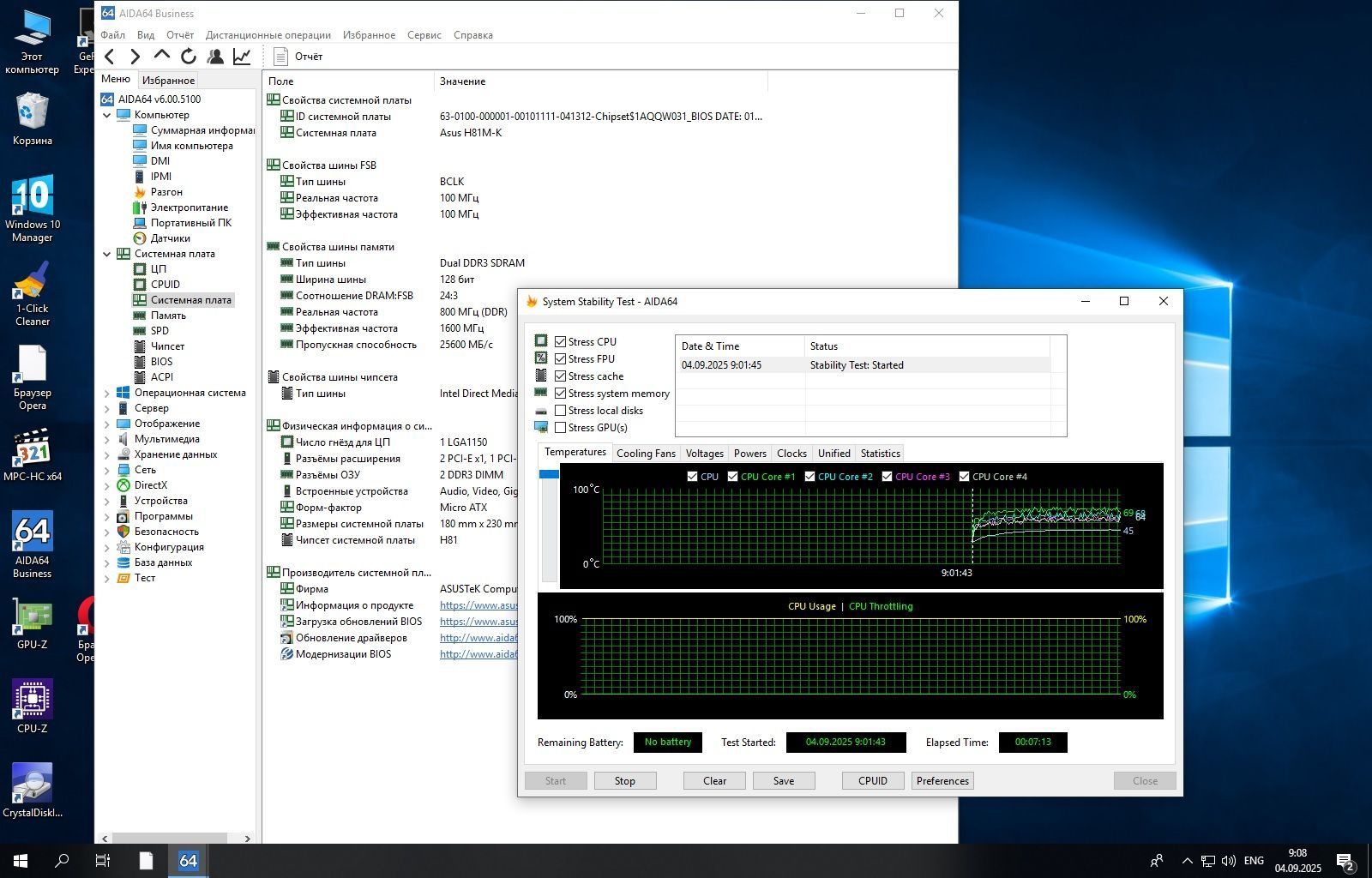Expand the Тест tree node
Screen dimensions: 1372x878
pos(107,578)
